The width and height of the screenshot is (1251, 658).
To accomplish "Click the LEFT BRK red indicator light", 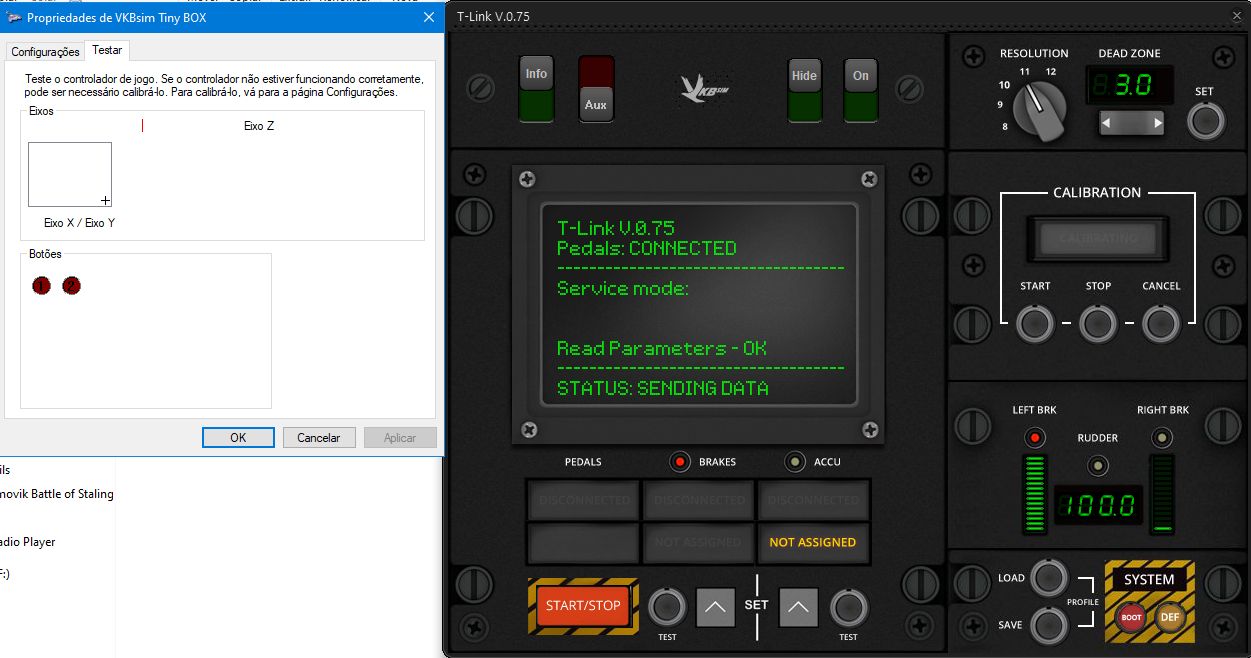I will point(1034,438).
